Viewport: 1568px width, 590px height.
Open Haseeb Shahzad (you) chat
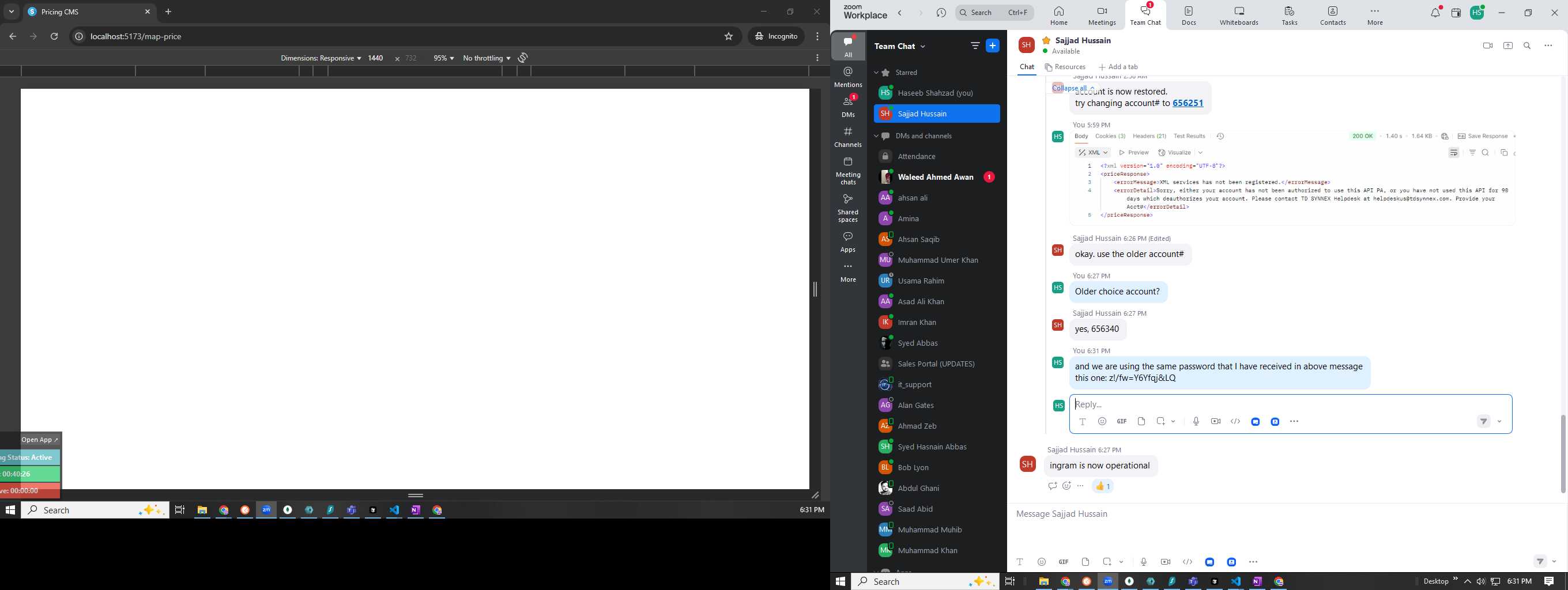coord(936,93)
